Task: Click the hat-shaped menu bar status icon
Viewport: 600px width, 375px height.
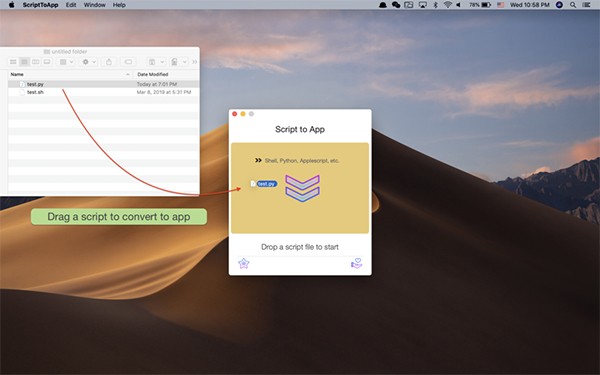Action: click(x=383, y=5)
